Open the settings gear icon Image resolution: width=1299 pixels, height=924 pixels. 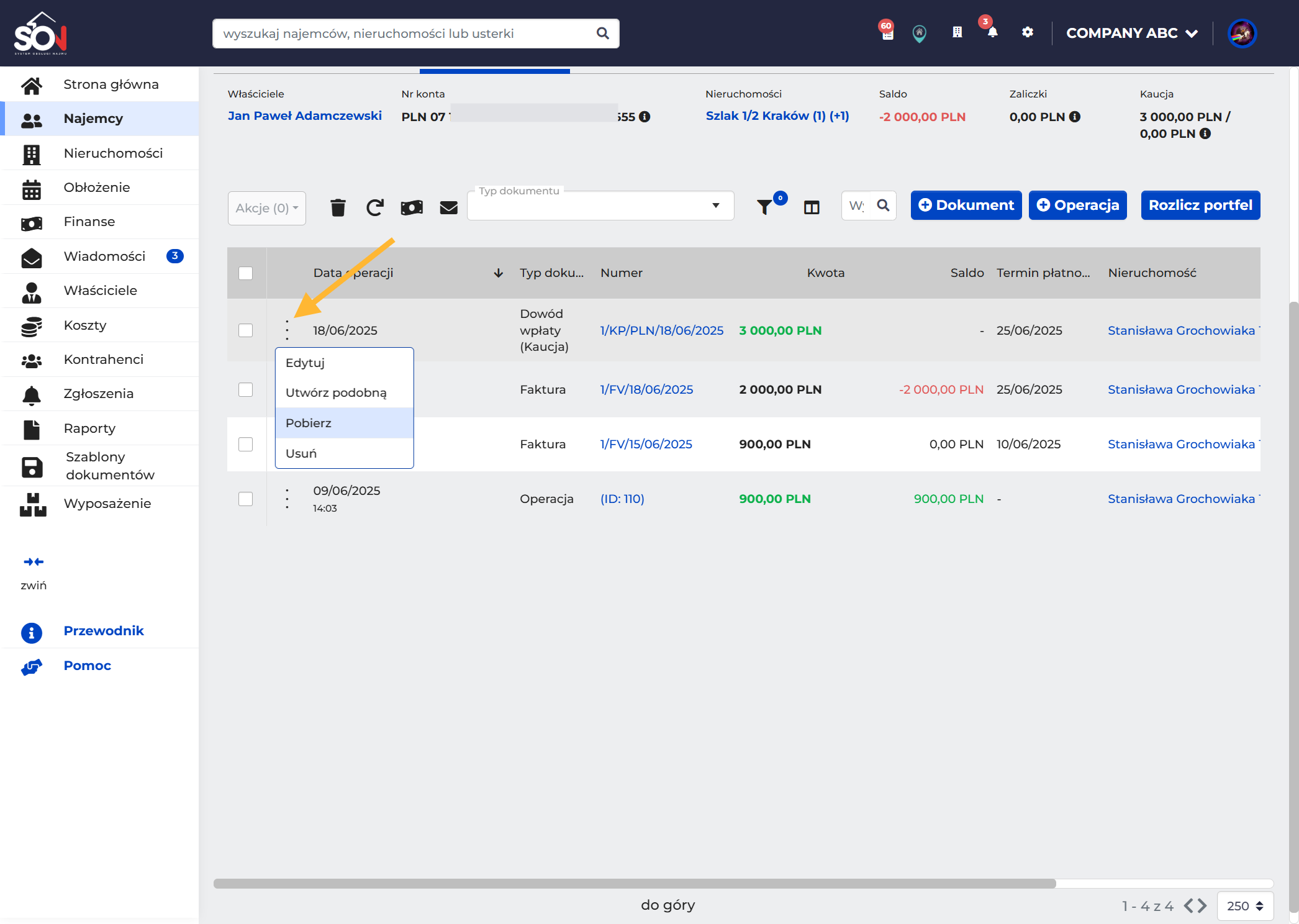coord(1028,32)
